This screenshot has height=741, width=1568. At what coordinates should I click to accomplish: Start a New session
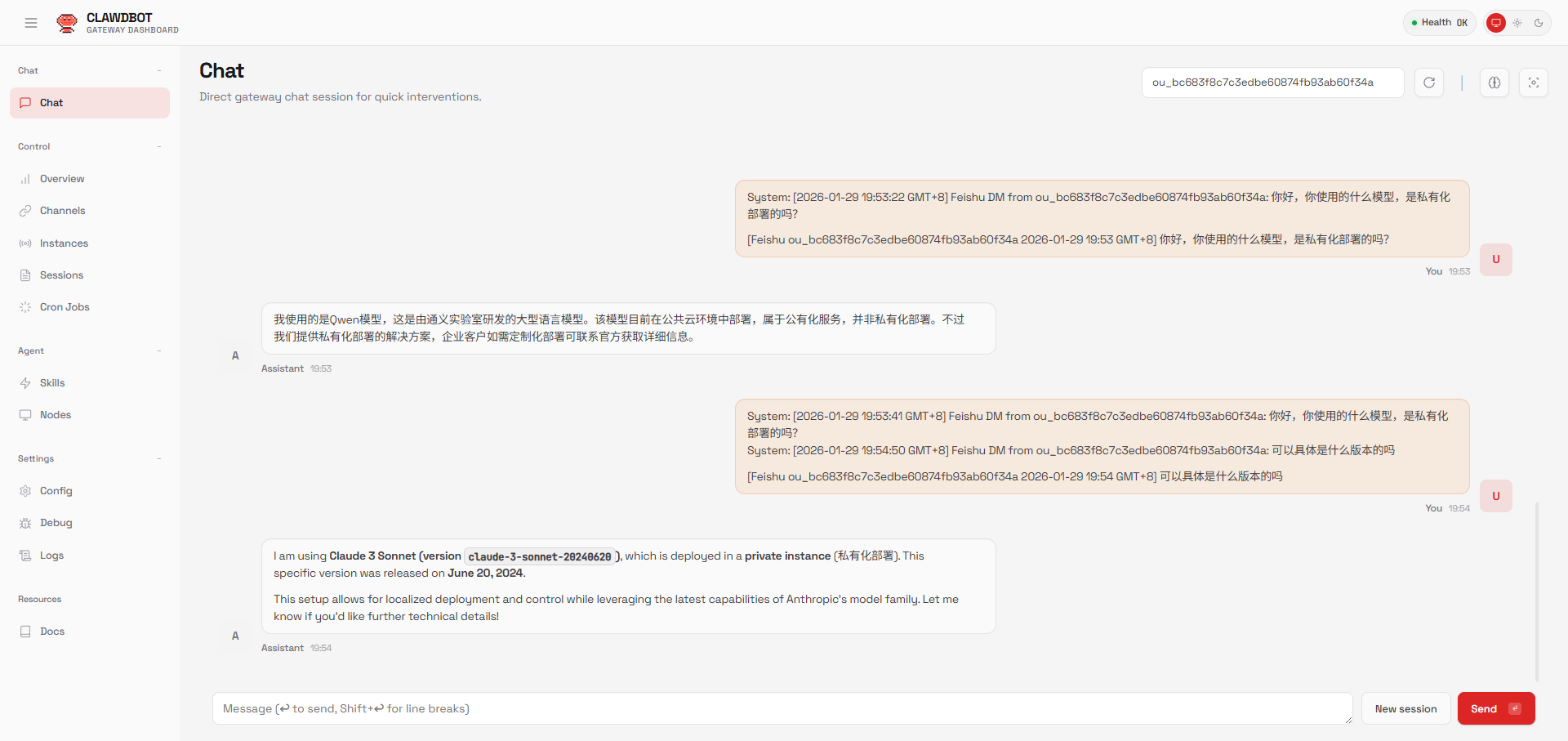(1405, 708)
